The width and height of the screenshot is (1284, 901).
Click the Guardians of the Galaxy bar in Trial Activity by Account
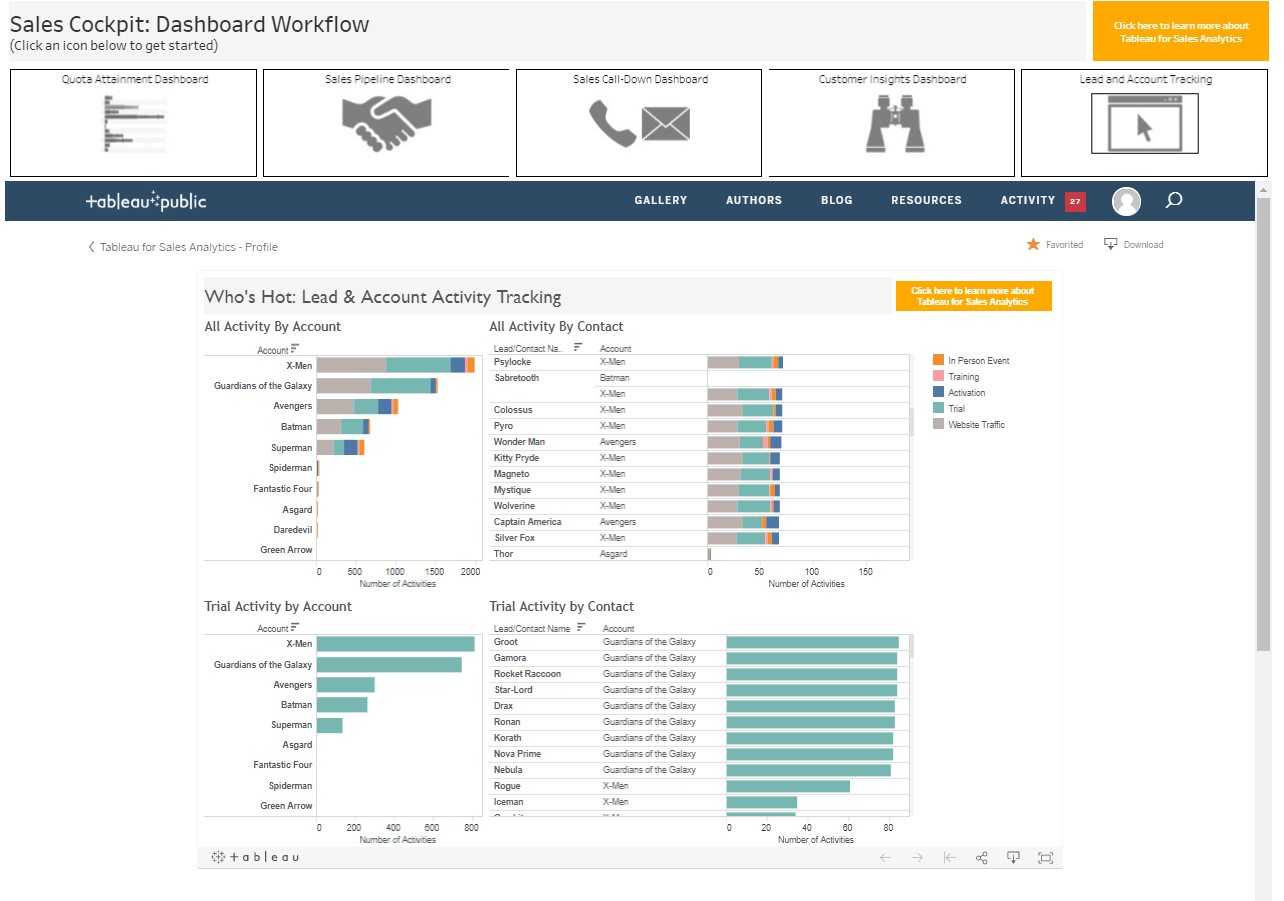[389, 664]
